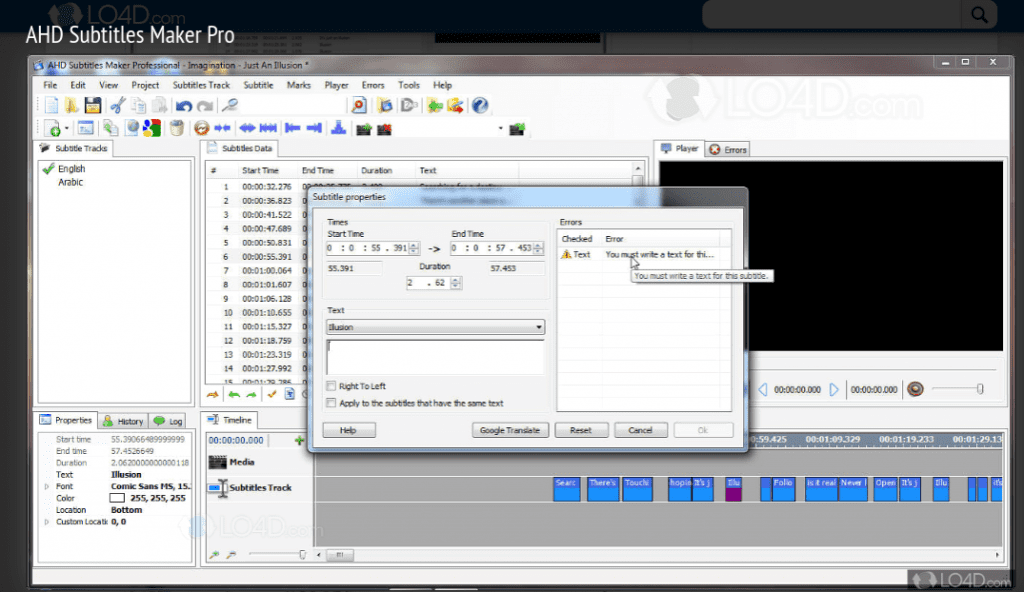Viewport: 1024px width, 592px height.
Task: Open the Marks menu
Action: click(298, 86)
